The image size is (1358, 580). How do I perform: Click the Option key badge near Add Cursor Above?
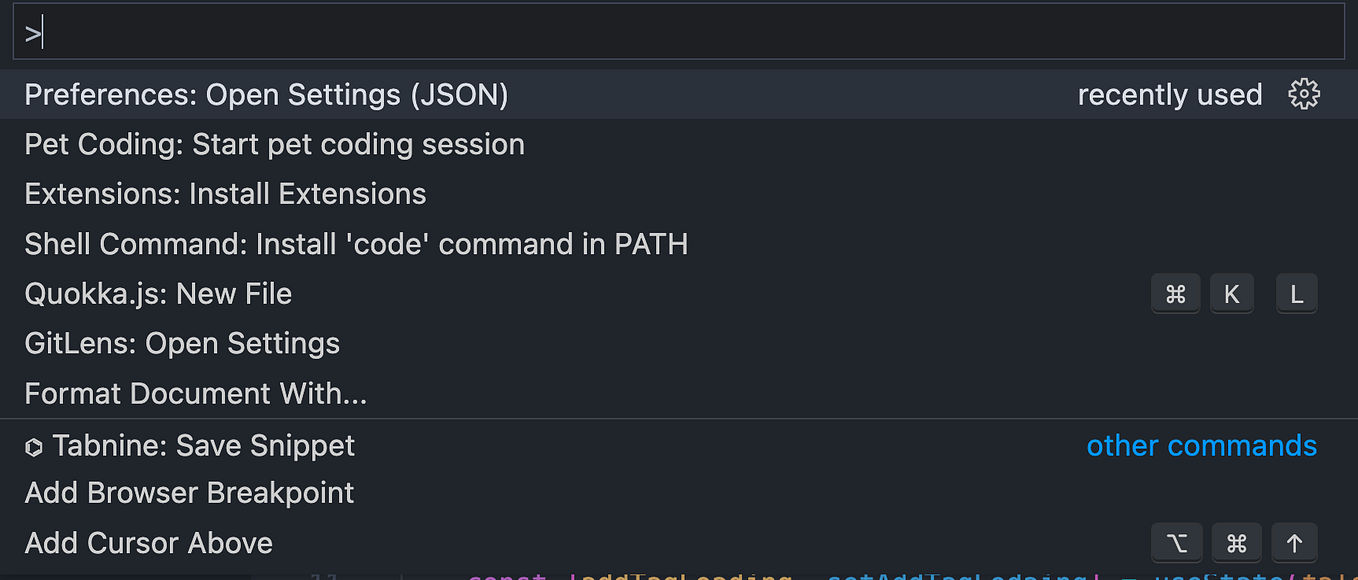1176,542
